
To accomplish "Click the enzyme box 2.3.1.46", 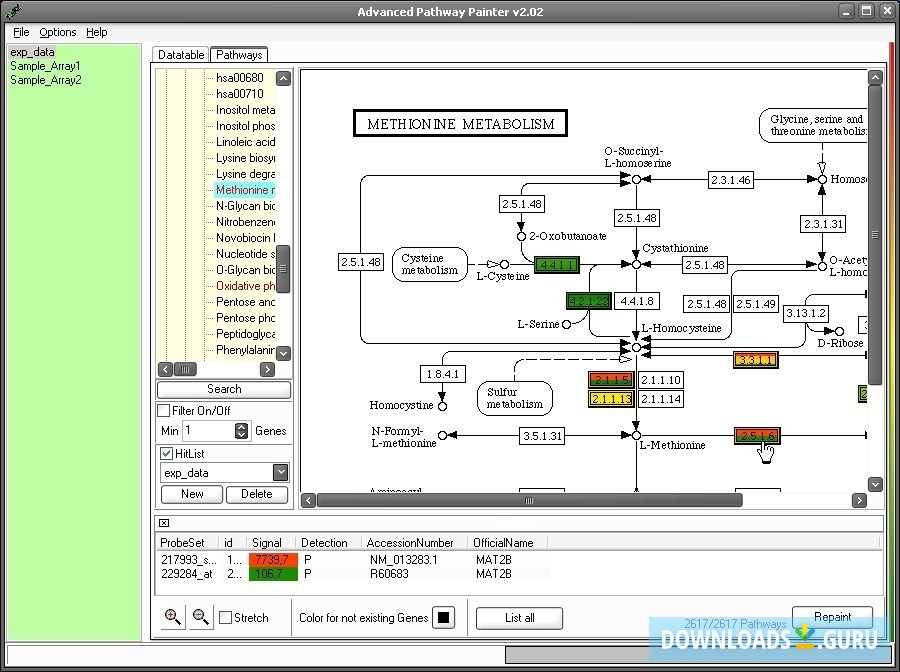I will [x=730, y=180].
